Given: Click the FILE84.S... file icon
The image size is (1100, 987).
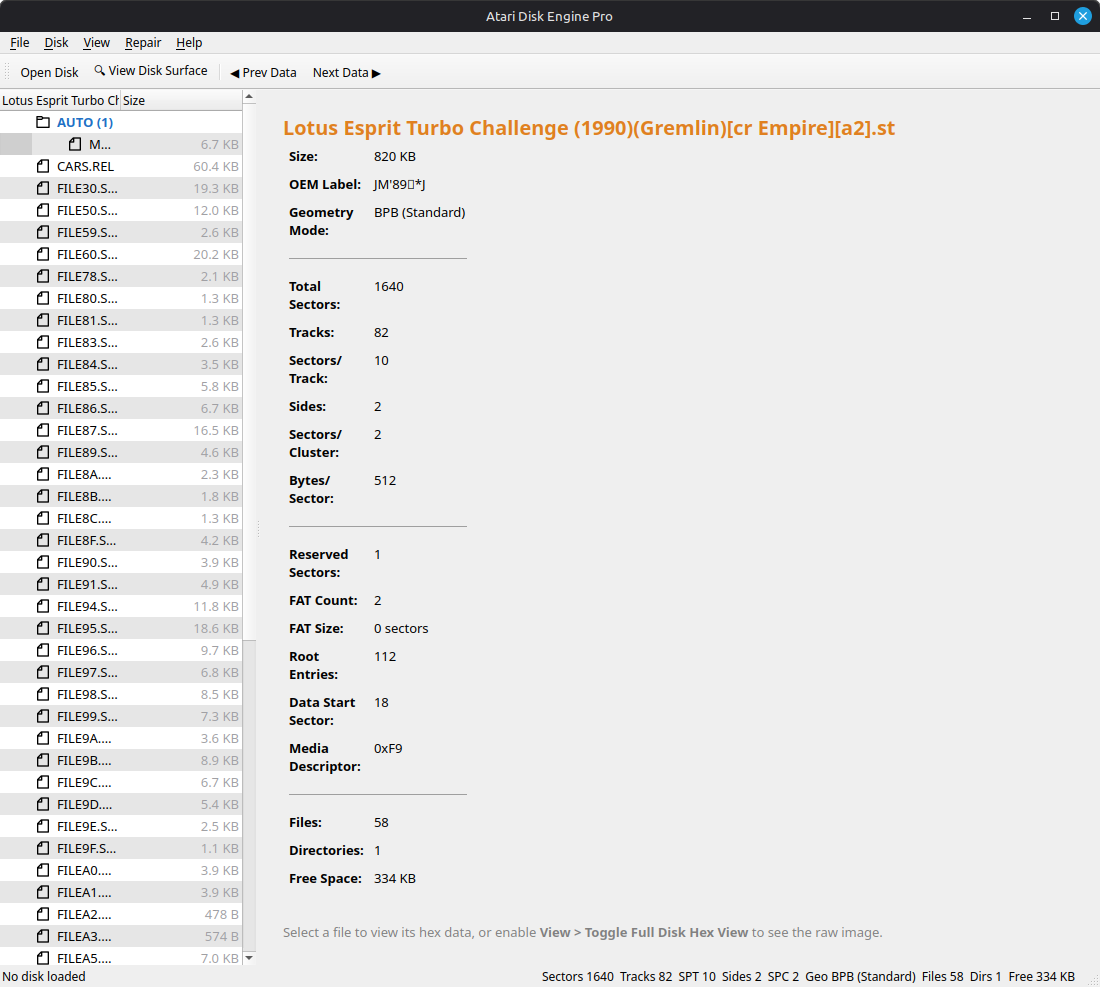Looking at the screenshot, I should 43,364.
